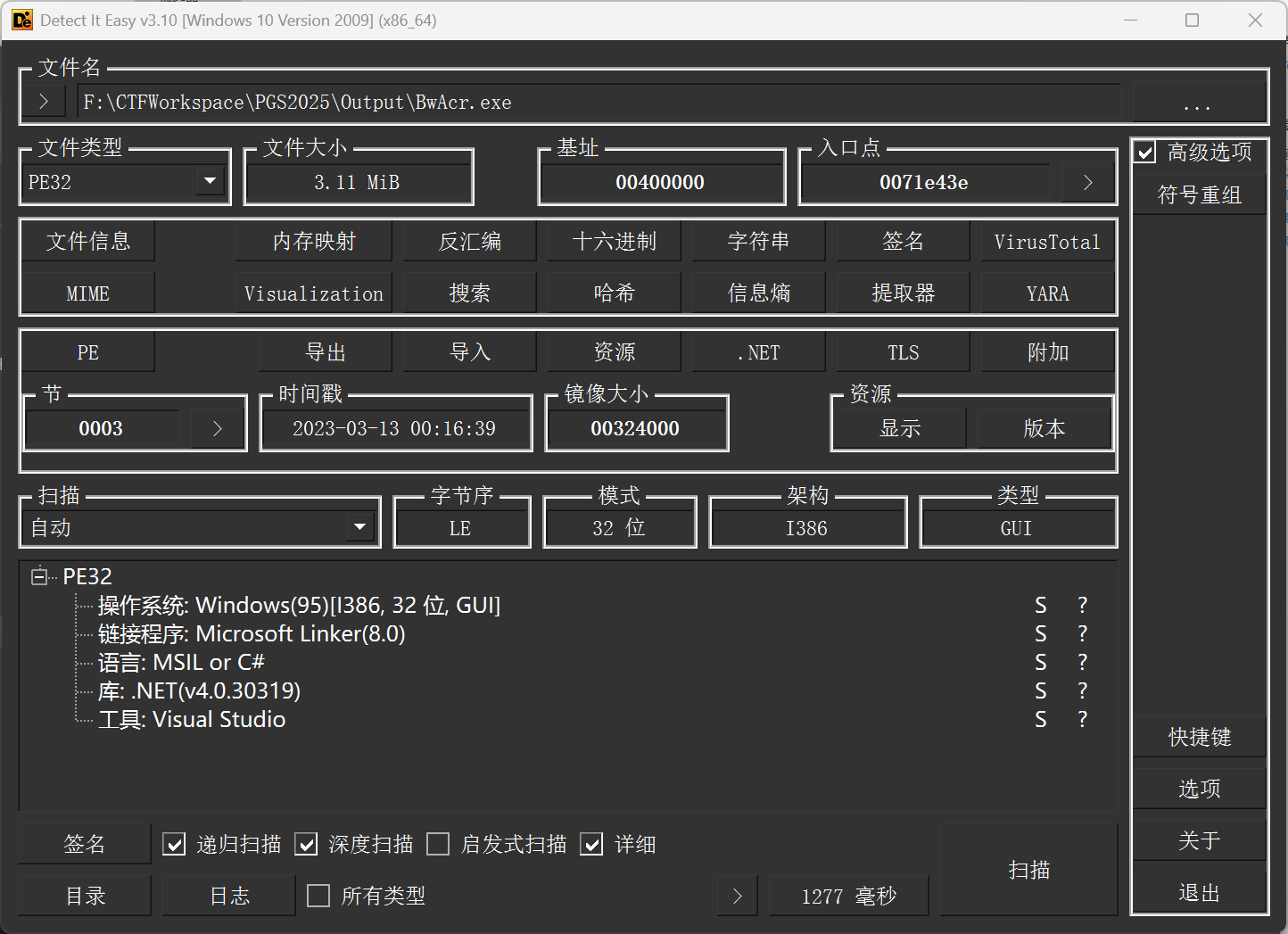This screenshot has width=1288, height=934.
Task: Open the 目录 directory button
Action: [x=85, y=896]
